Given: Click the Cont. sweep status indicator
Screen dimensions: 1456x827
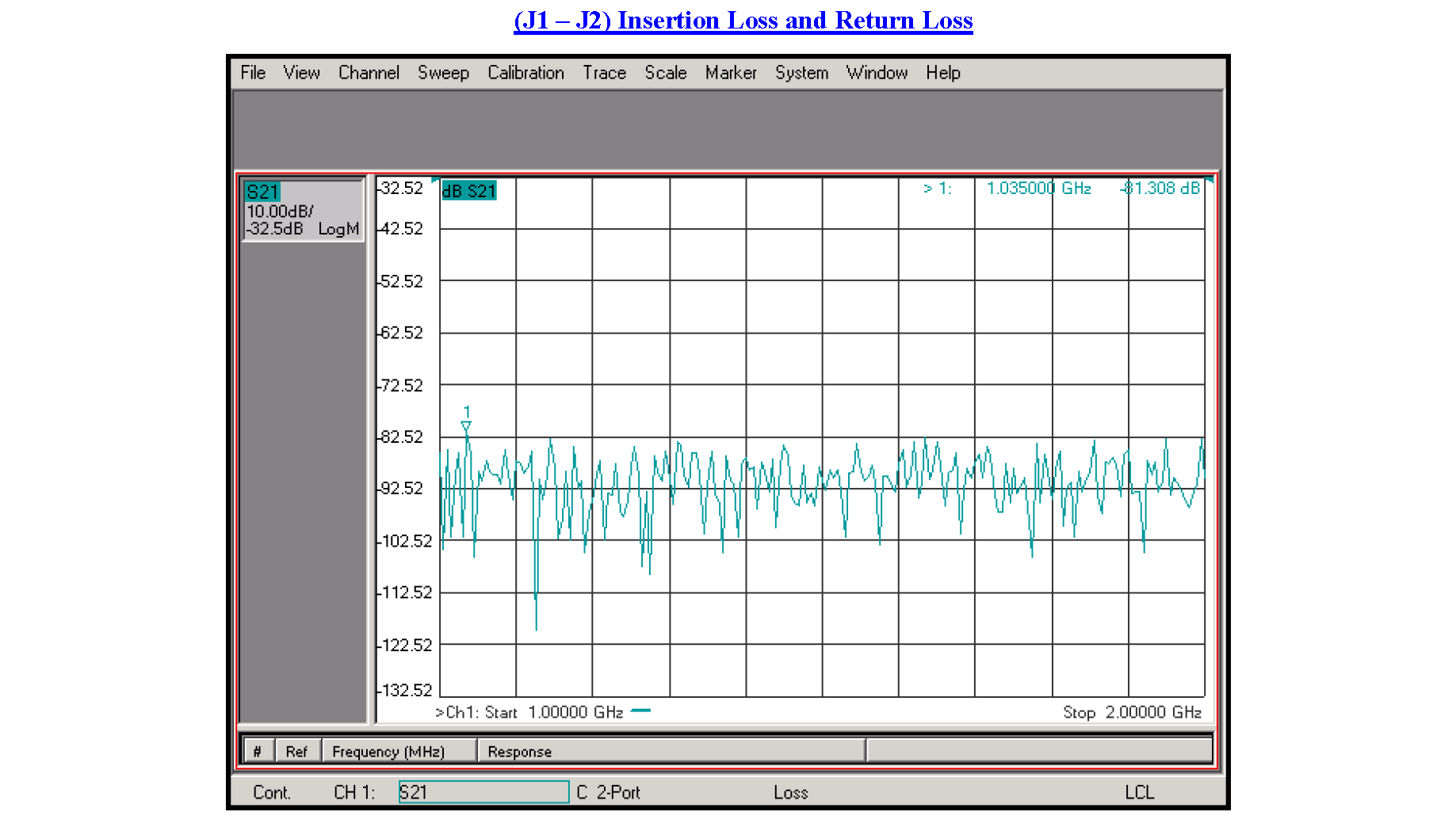Looking at the screenshot, I should click(x=273, y=792).
